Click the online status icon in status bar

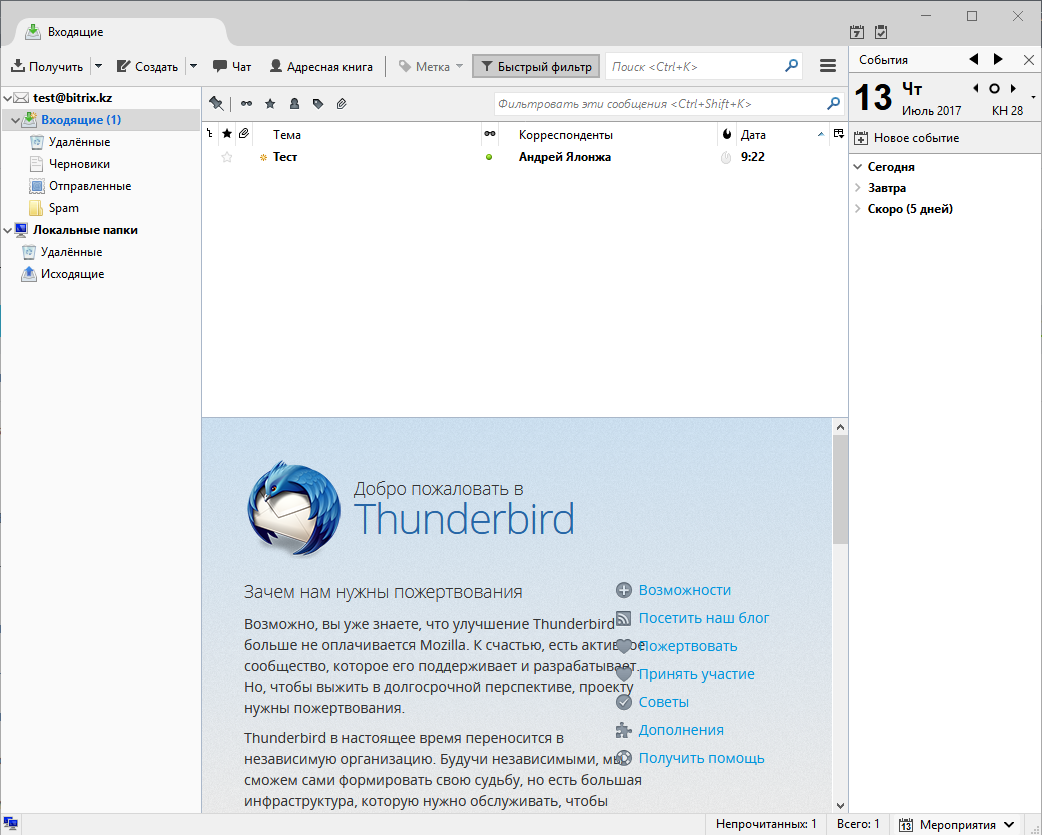point(10,824)
